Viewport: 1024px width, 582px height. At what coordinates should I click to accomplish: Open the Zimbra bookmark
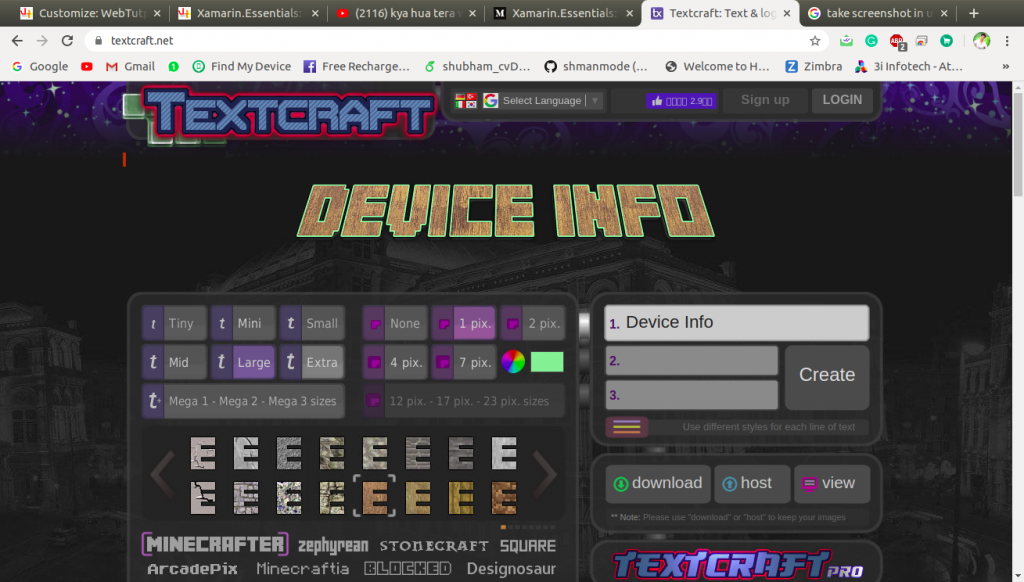point(814,67)
